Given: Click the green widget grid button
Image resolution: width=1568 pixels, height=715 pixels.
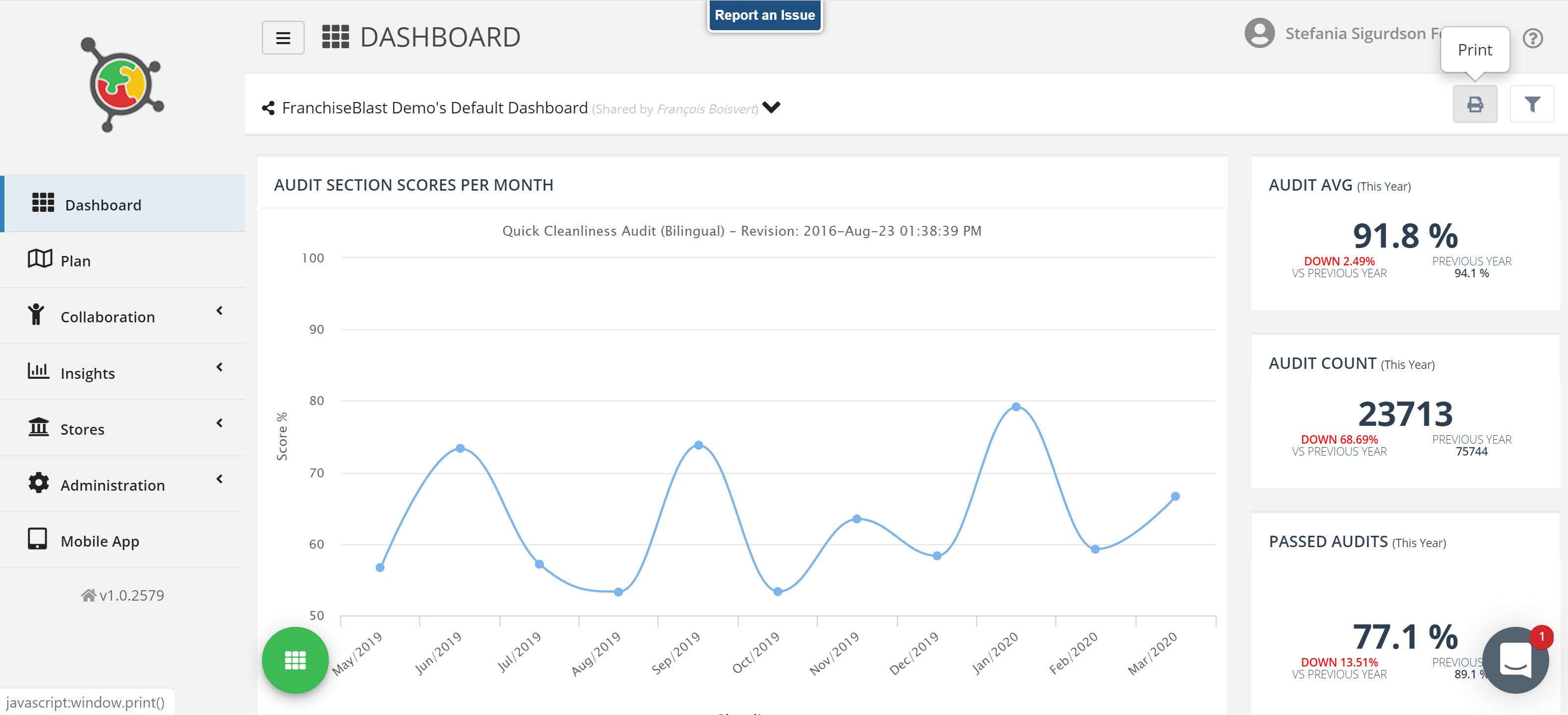Looking at the screenshot, I should (295, 660).
